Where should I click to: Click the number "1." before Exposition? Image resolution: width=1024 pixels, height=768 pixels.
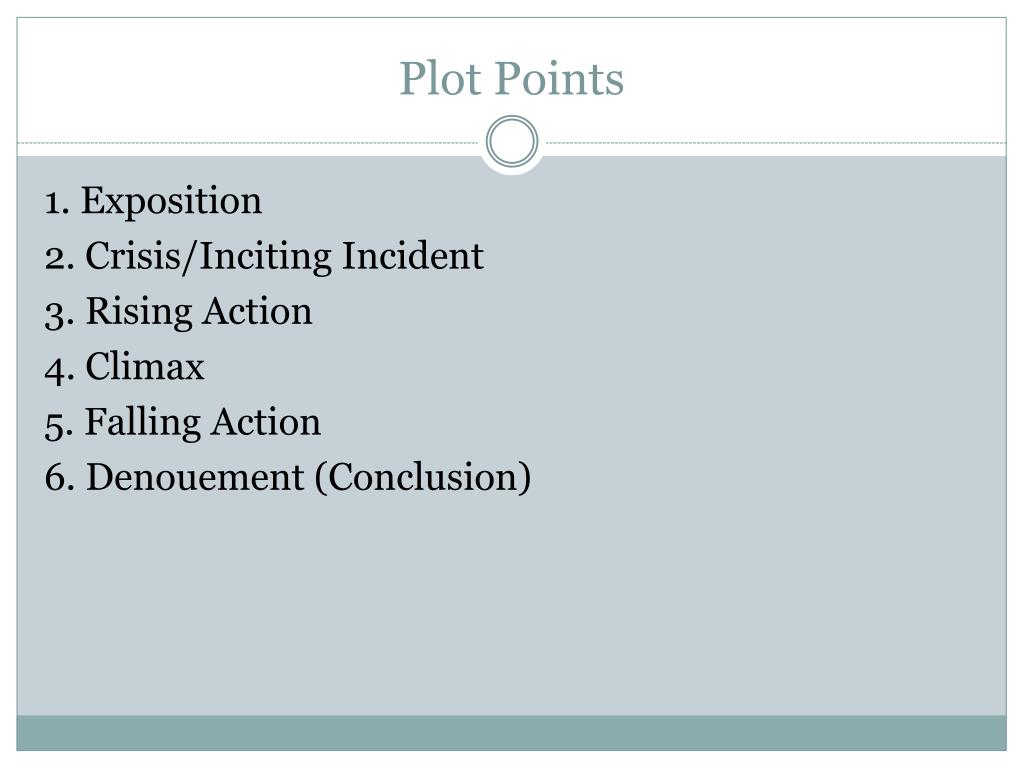pyautogui.click(x=57, y=202)
